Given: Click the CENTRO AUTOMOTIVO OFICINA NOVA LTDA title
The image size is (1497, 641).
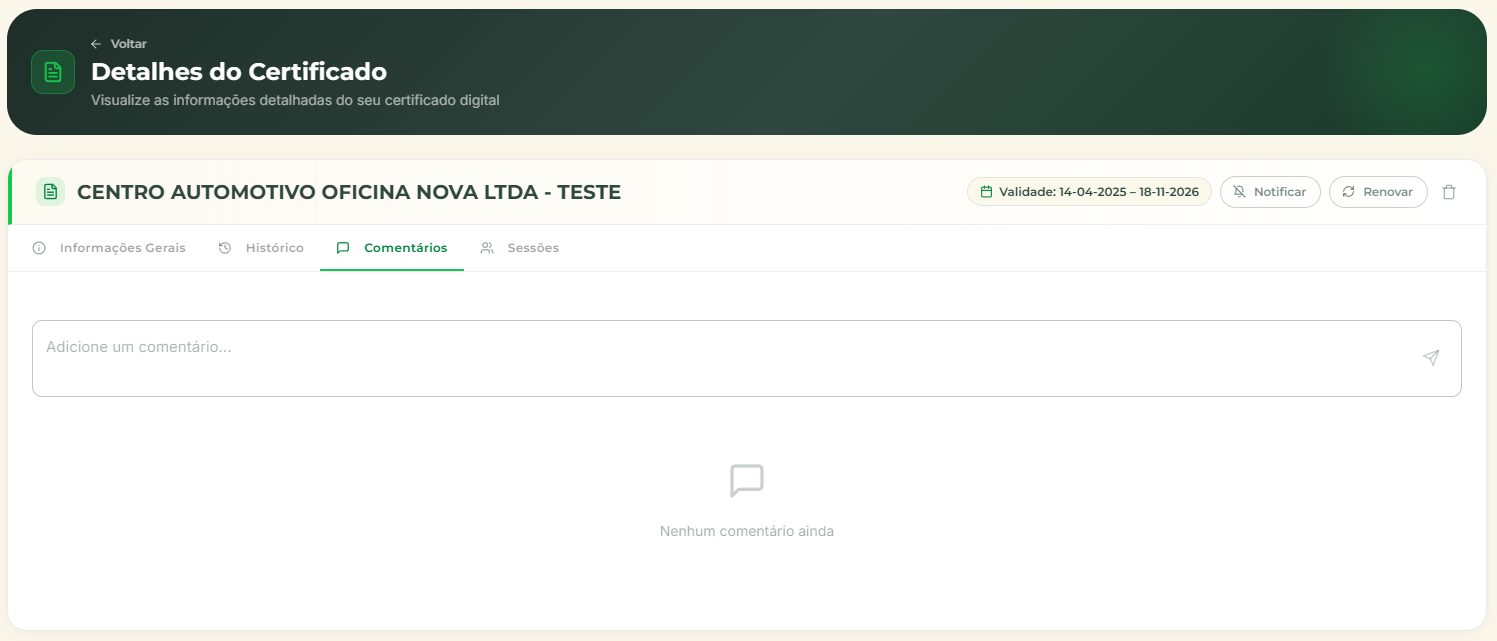Looking at the screenshot, I should [x=349, y=192].
